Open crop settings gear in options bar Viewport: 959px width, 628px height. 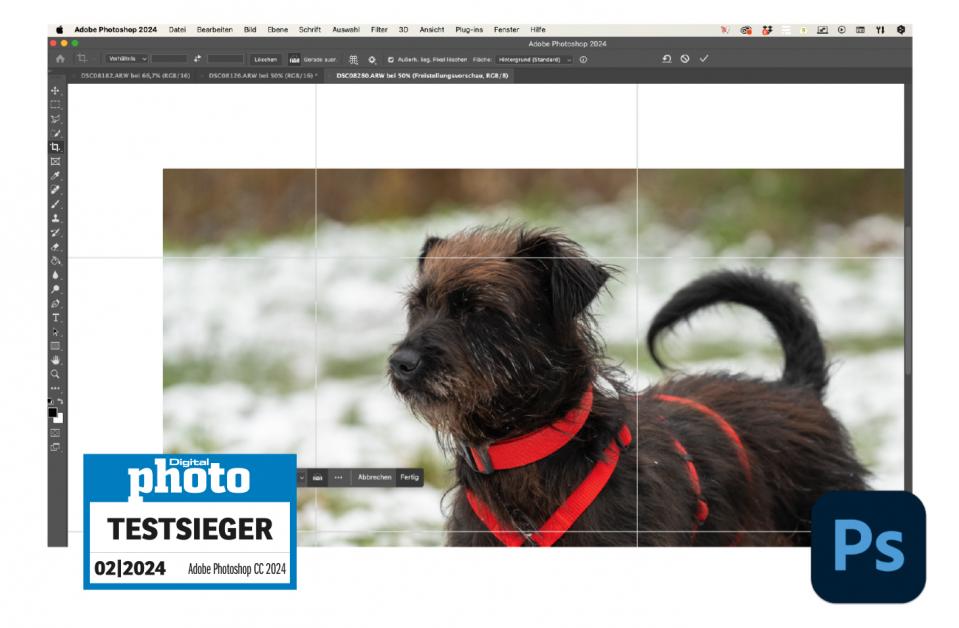tap(372, 59)
